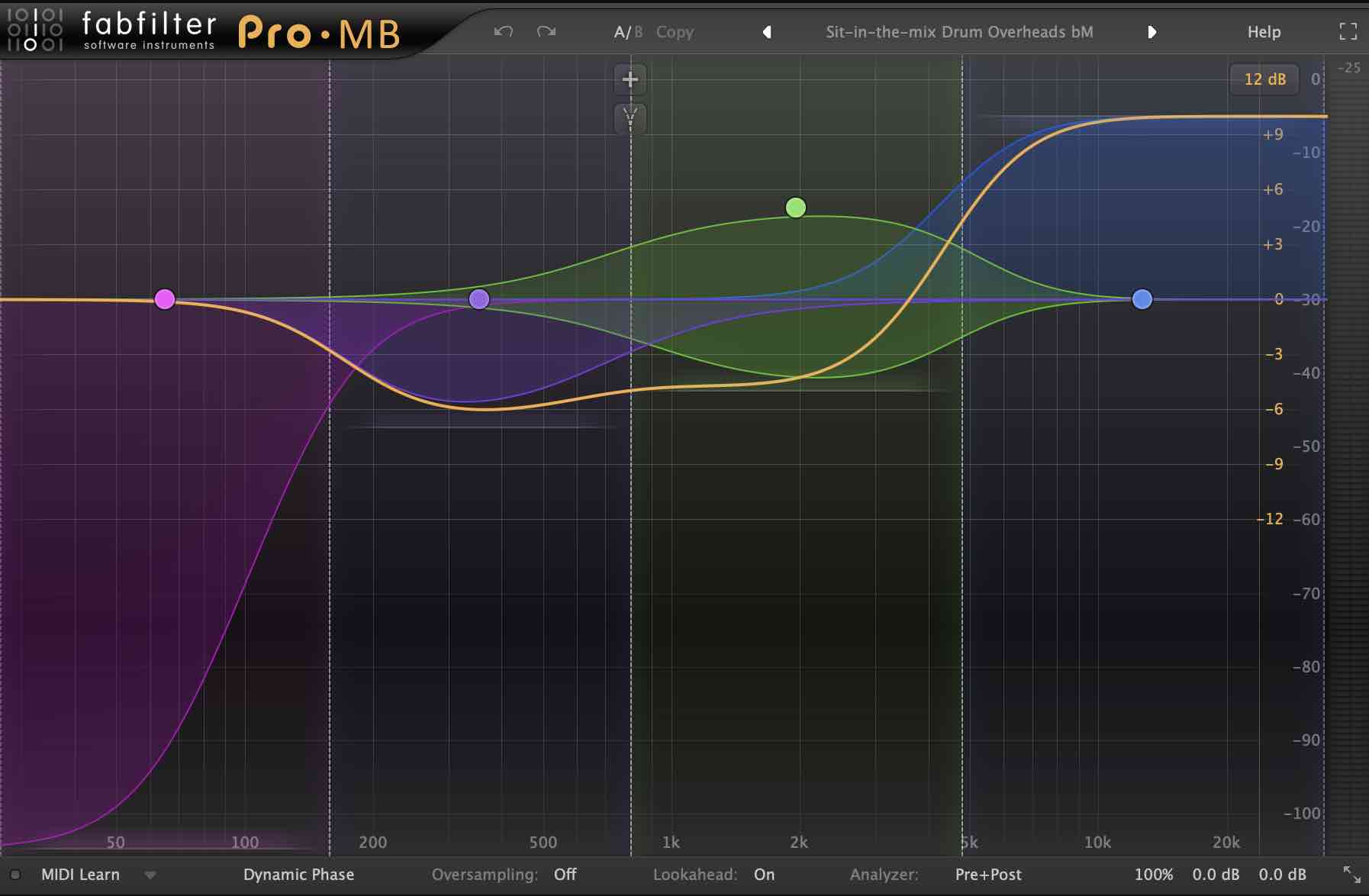This screenshot has height=896, width=1369.
Task: Click the 100% mix value
Action: point(1154,875)
